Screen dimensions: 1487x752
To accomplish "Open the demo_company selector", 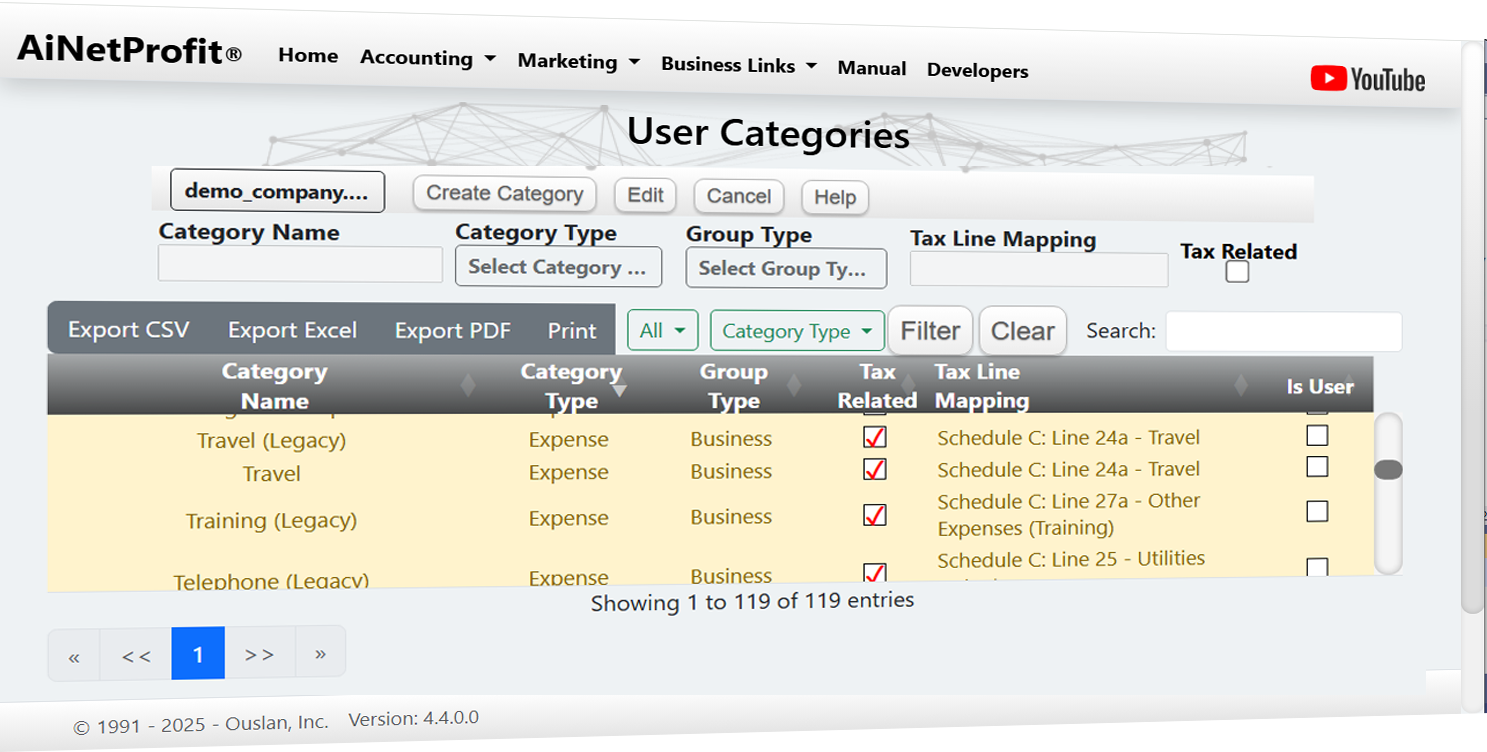I will (x=277, y=191).
